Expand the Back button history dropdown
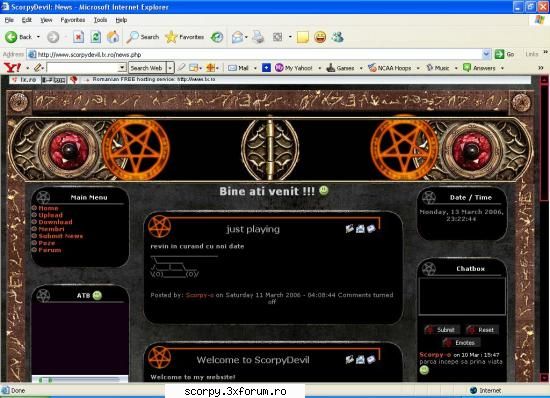Screen dimensions: 550x398 tap(38, 37)
